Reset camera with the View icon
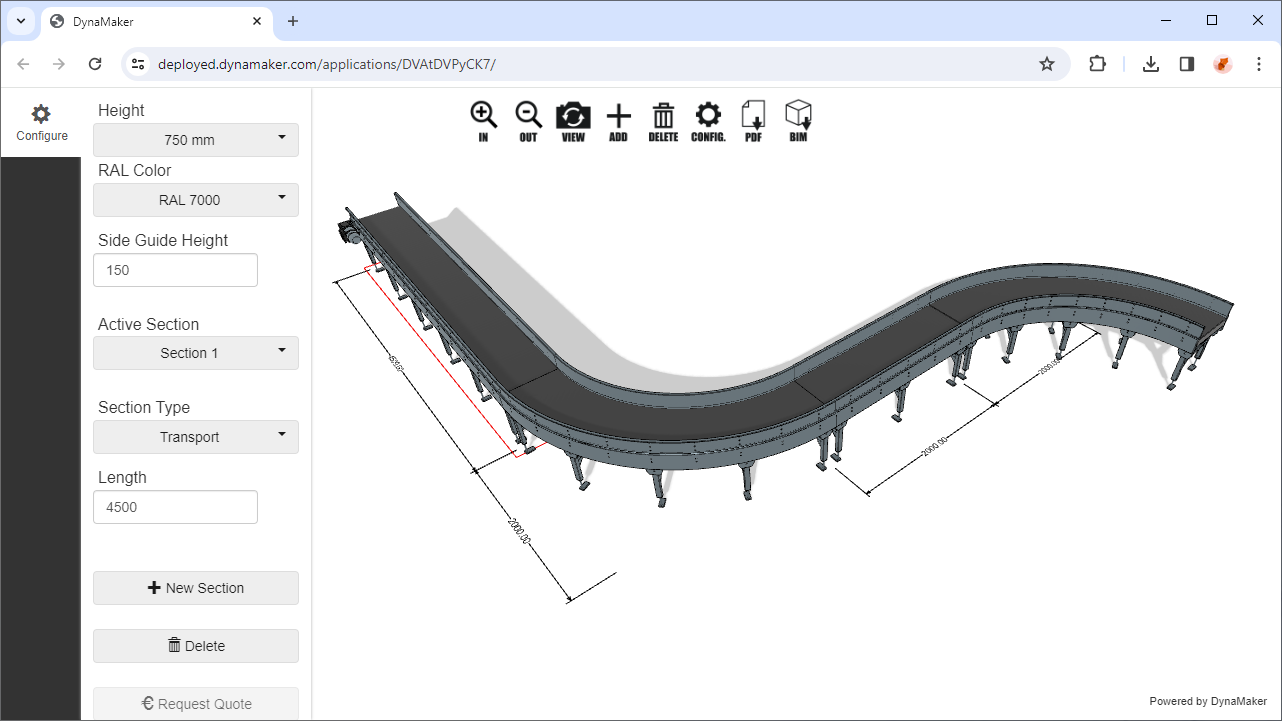The width and height of the screenshot is (1282, 721). tap(573, 121)
